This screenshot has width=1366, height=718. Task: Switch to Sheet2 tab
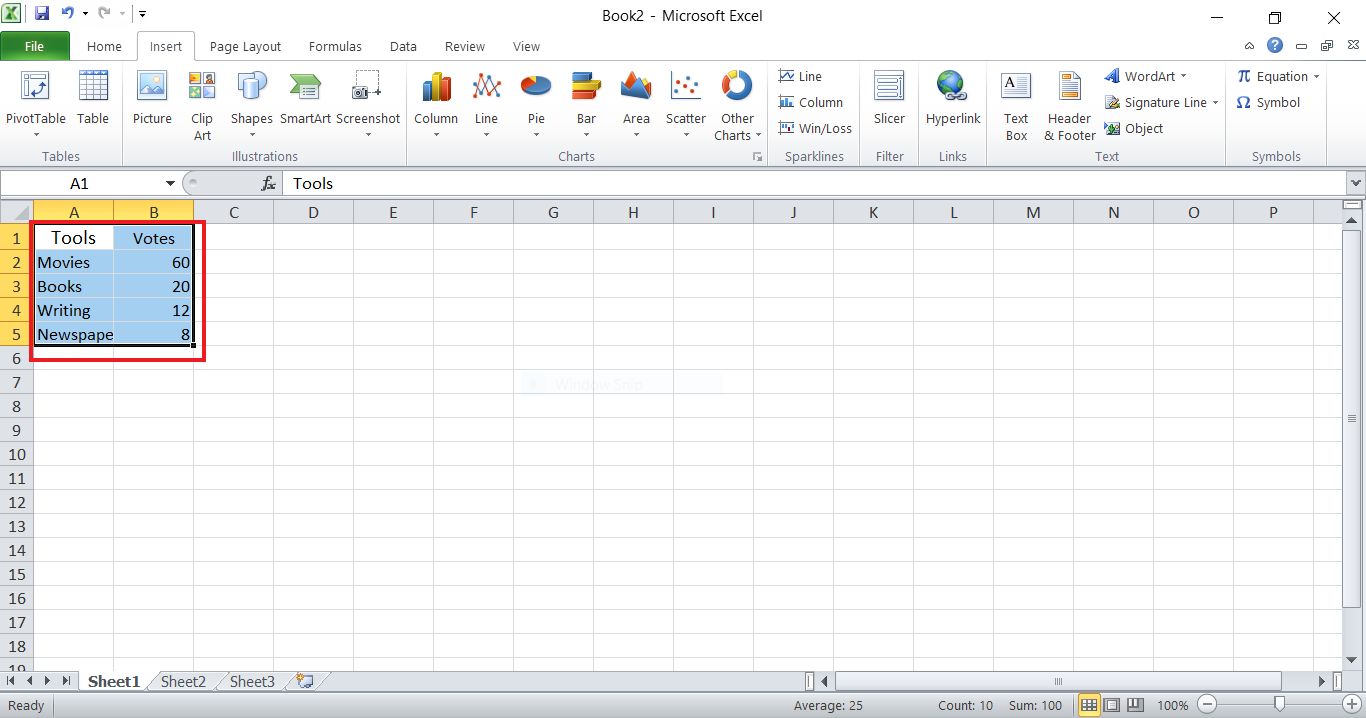pos(183,681)
